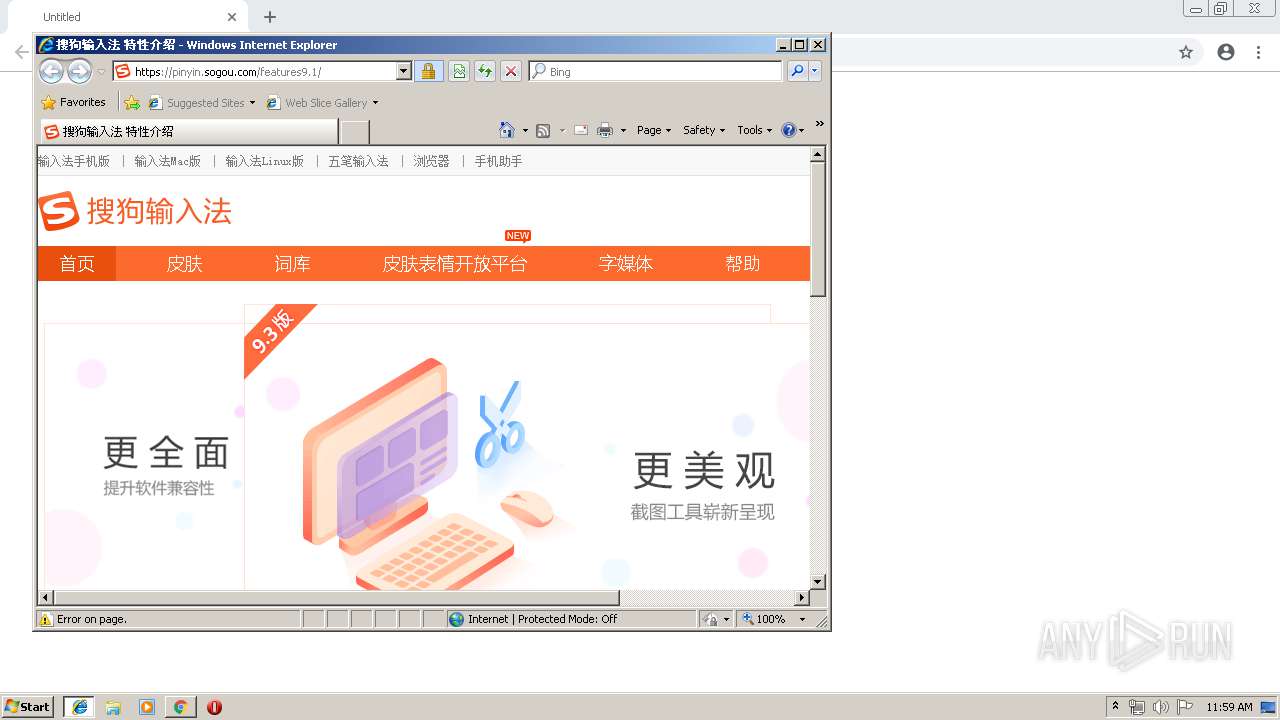Click the volume speaker tray icon
The image size is (1280, 720).
(x=1160, y=707)
